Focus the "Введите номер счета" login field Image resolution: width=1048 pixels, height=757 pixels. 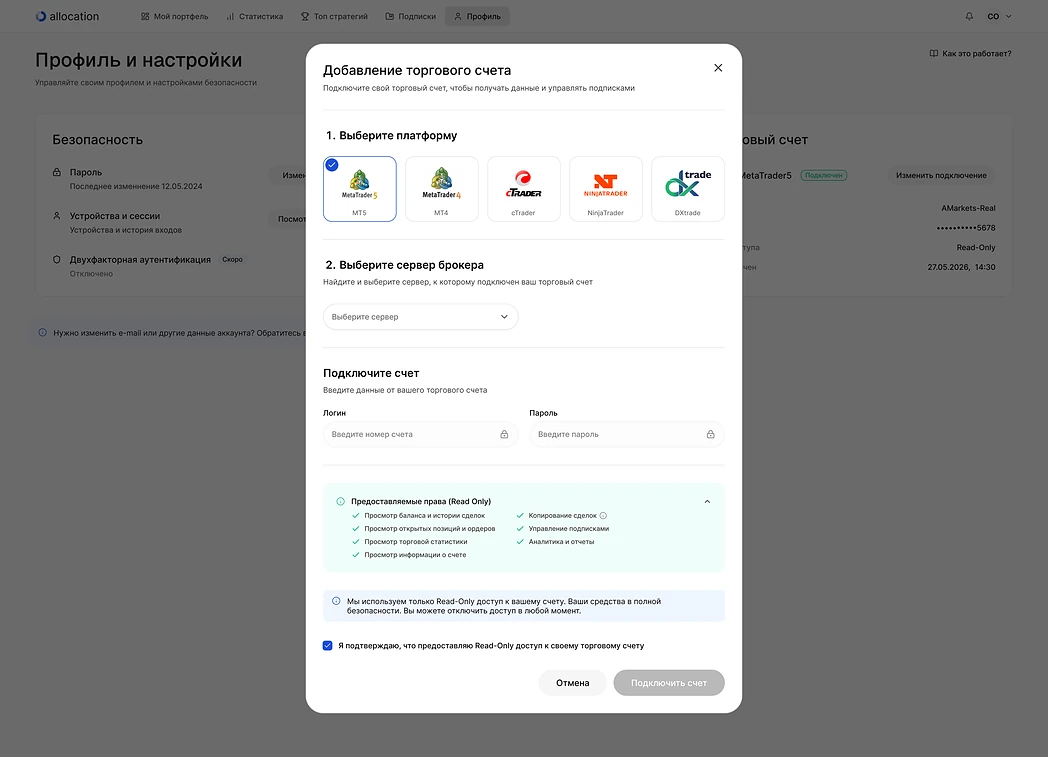point(420,434)
